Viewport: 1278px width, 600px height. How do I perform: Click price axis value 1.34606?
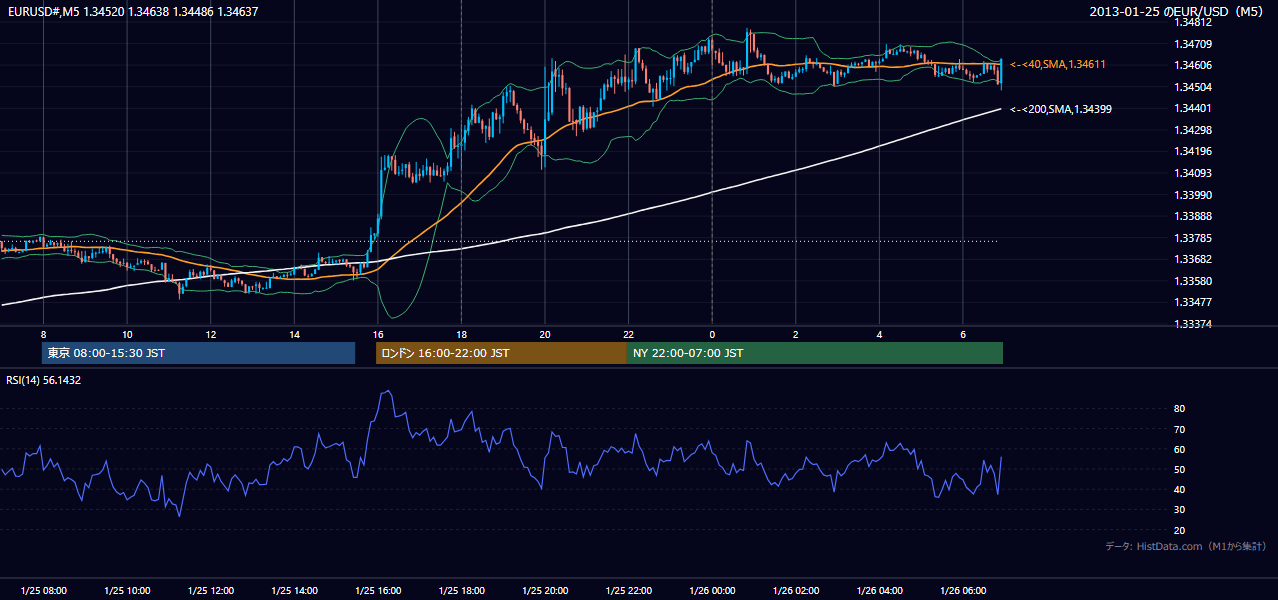click(1194, 65)
